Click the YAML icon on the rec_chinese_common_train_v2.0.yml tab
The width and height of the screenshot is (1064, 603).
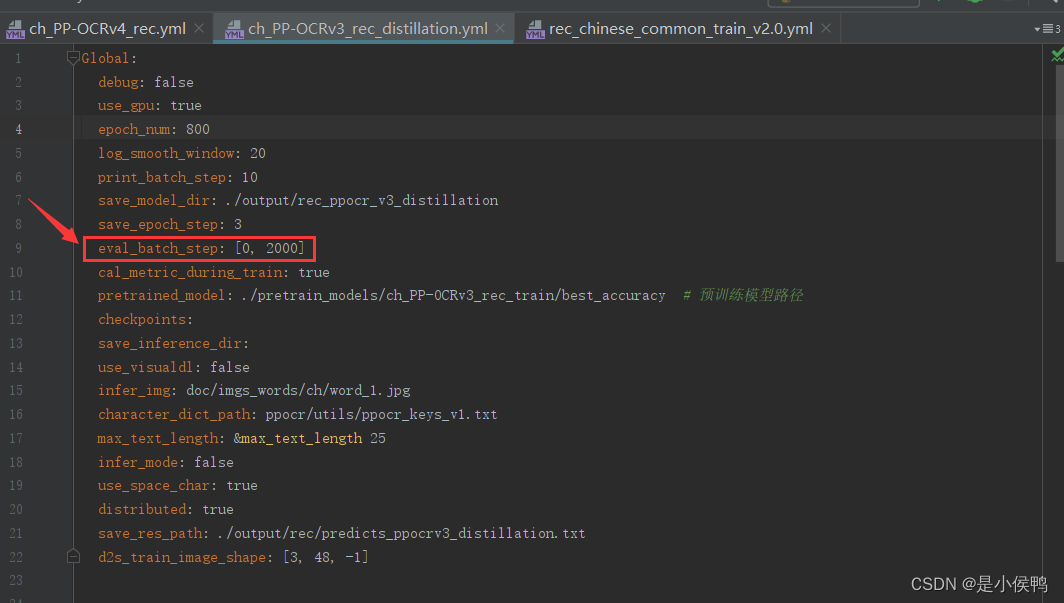(x=535, y=29)
